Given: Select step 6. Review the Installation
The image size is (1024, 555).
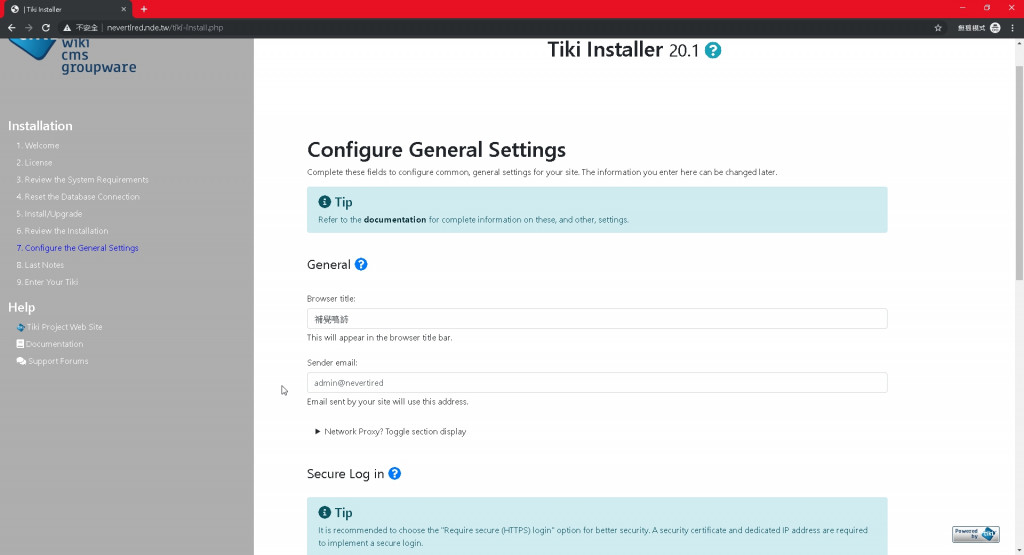Looking at the screenshot, I should pyautogui.click(x=63, y=230).
